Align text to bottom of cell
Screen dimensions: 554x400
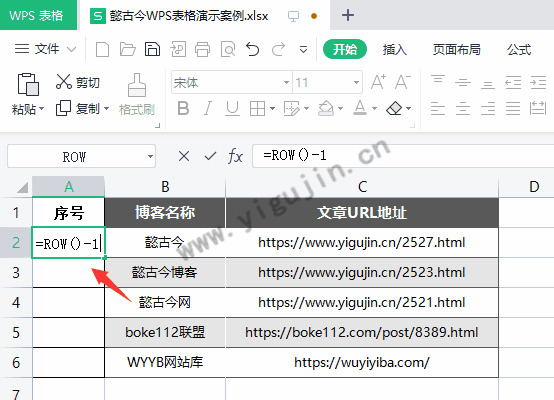(x=488, y=83)
